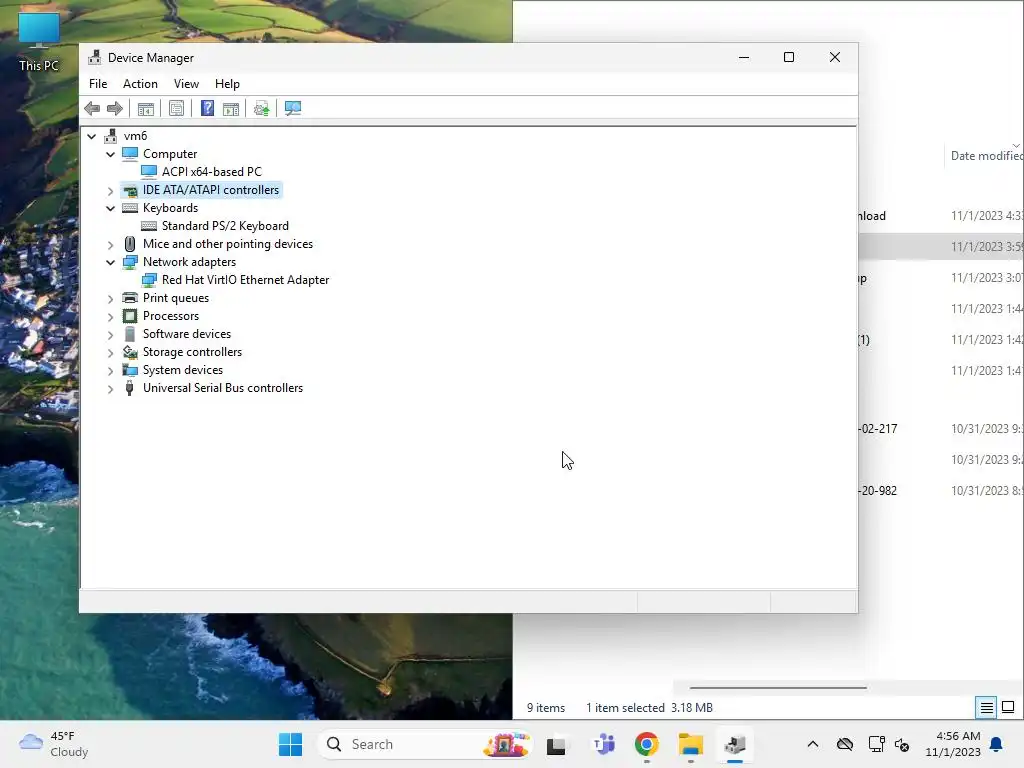Select the vm6 computer icon
This screenshot has width=1024, height=768.
pyautogui.click(x=110, y=136)
